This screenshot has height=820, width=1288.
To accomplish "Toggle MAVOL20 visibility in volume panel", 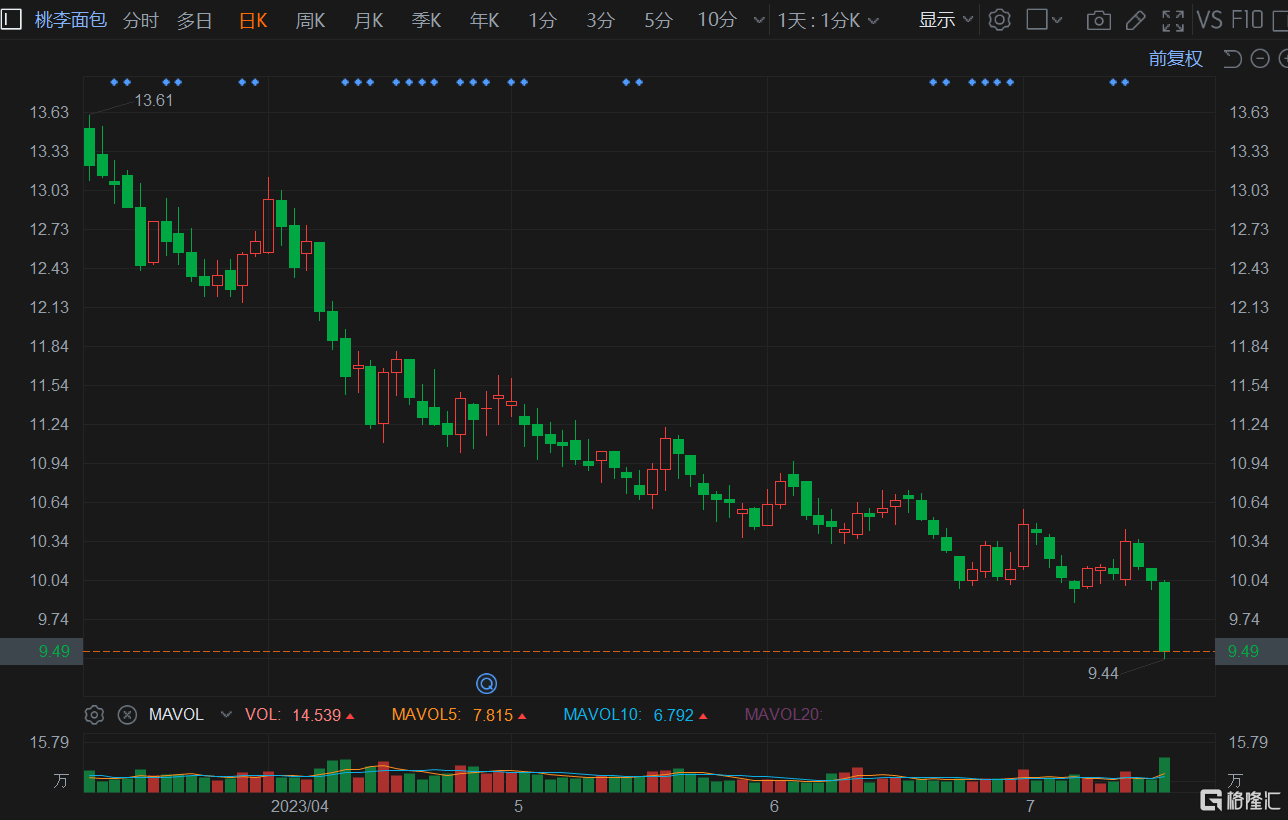I will point(783,714).
